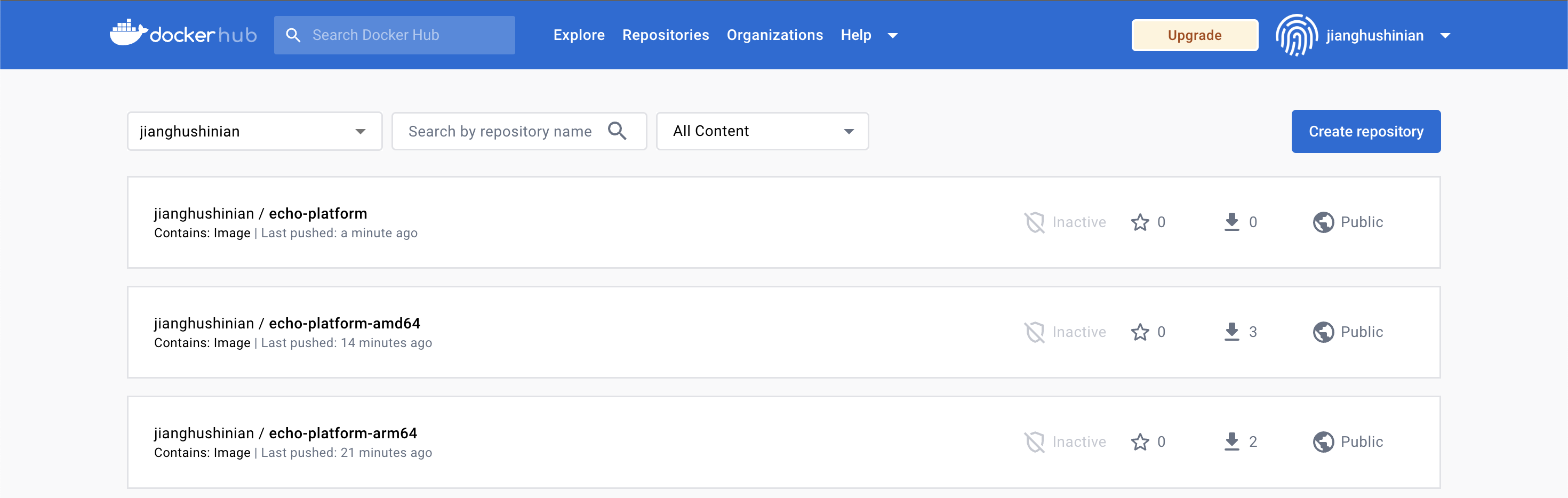Click the Inactive shield icon for echo-platform
The height and width of the screenshot is (498, 1568).
click(1034, 222)
